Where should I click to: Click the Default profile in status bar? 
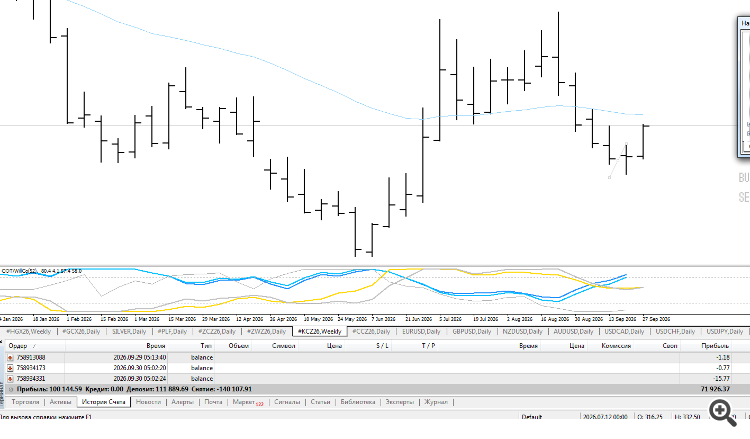click(531, 417)
